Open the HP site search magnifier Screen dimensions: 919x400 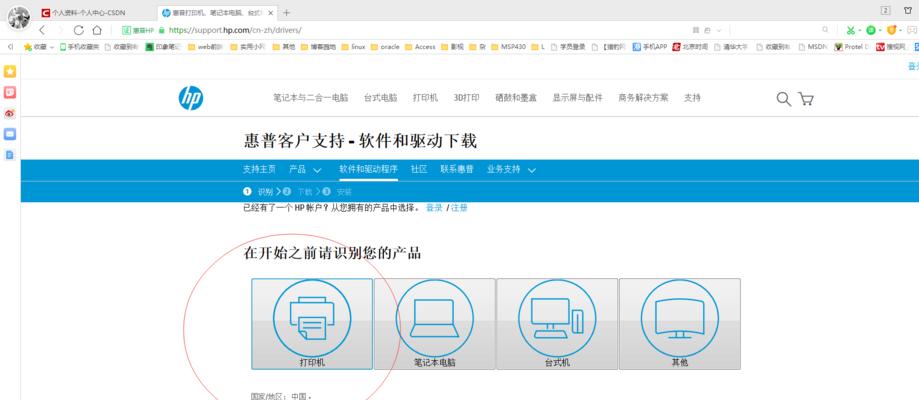784,99
